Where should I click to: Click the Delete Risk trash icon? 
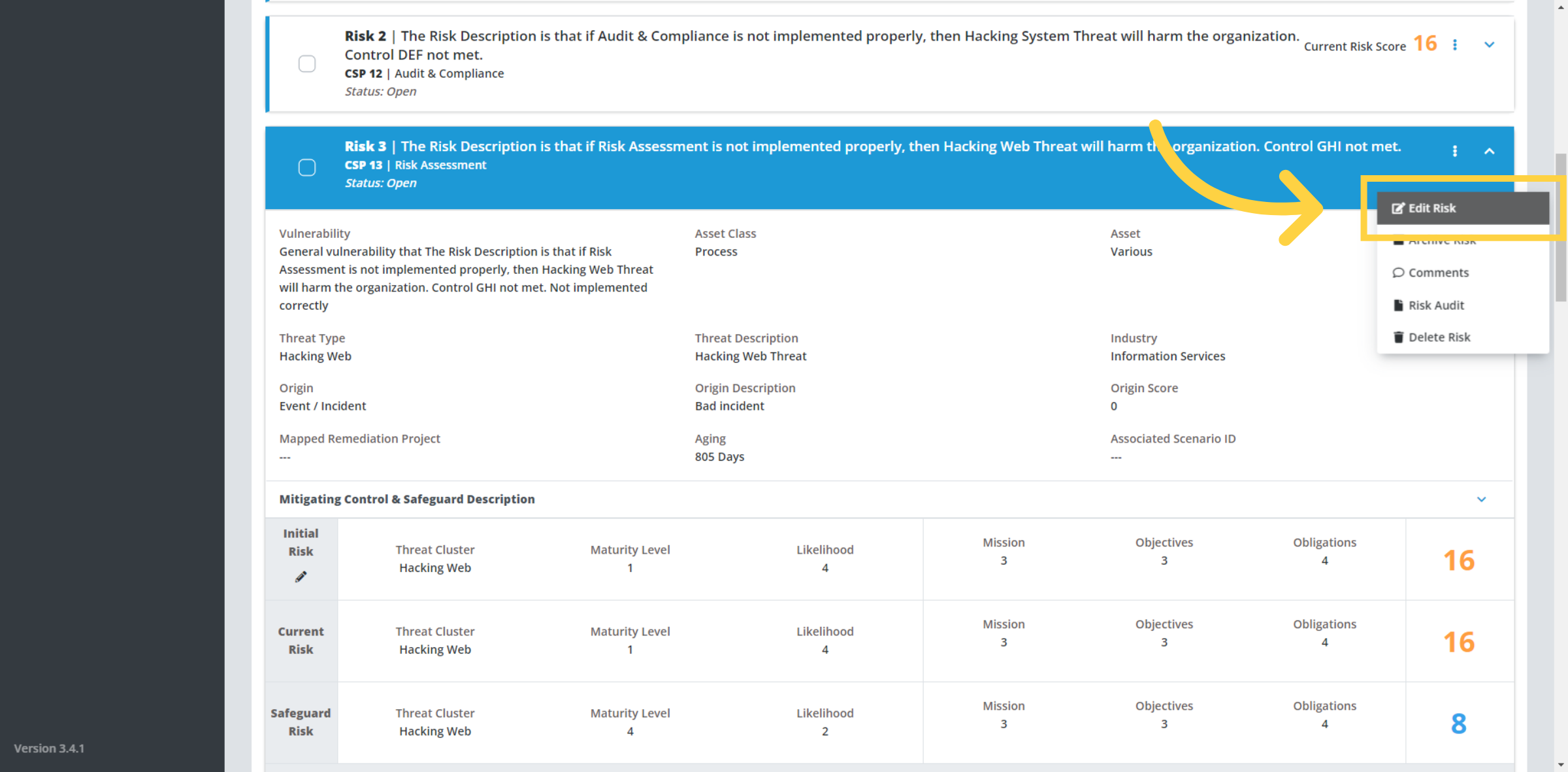pos(1398,337)
